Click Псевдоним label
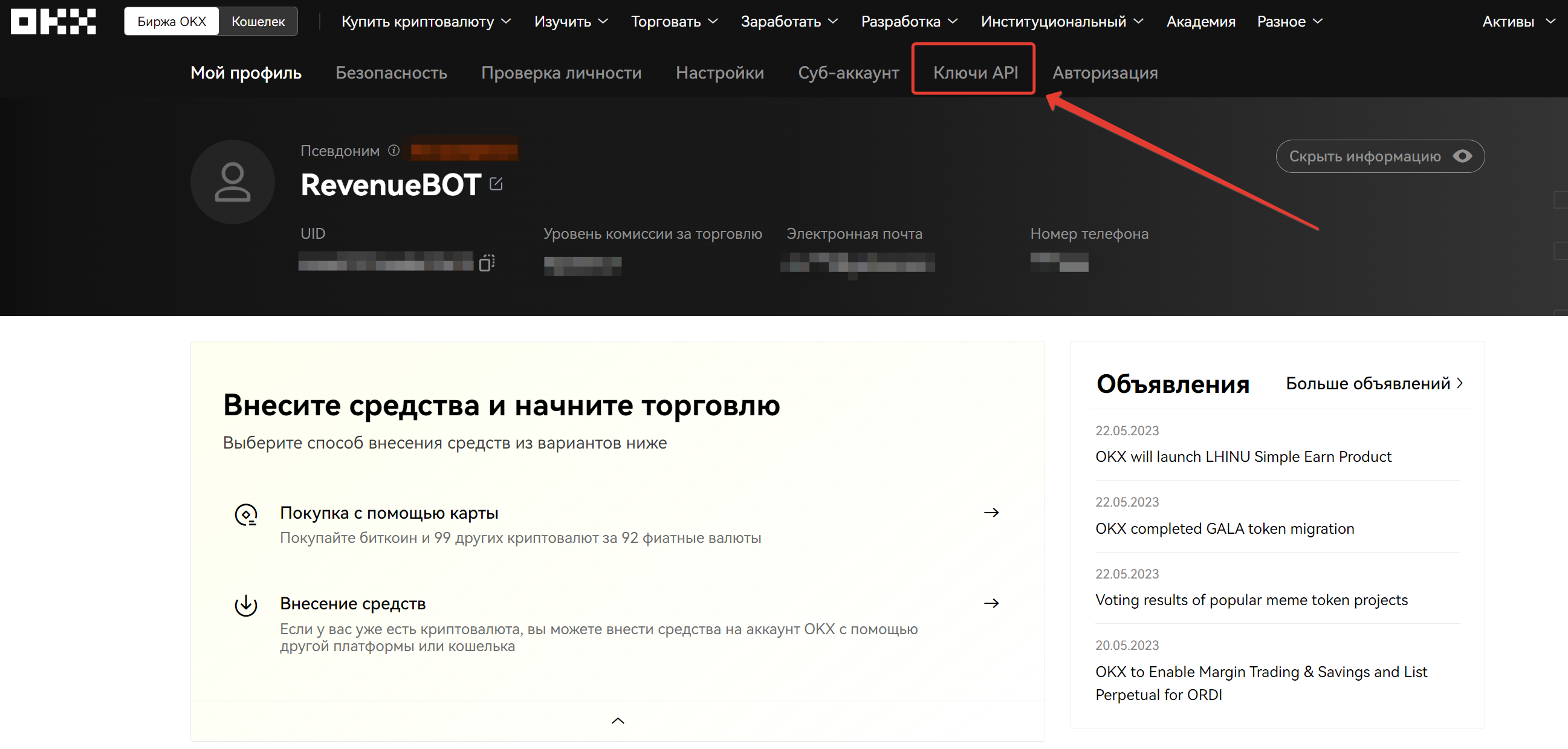 [340, 151]
